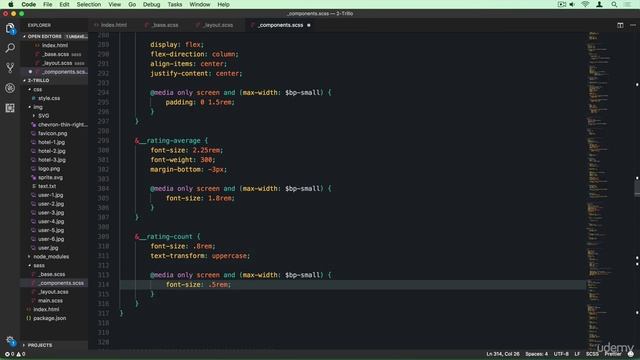
Task: Open the Debug view in the activity bar
Action: point(10,88)
